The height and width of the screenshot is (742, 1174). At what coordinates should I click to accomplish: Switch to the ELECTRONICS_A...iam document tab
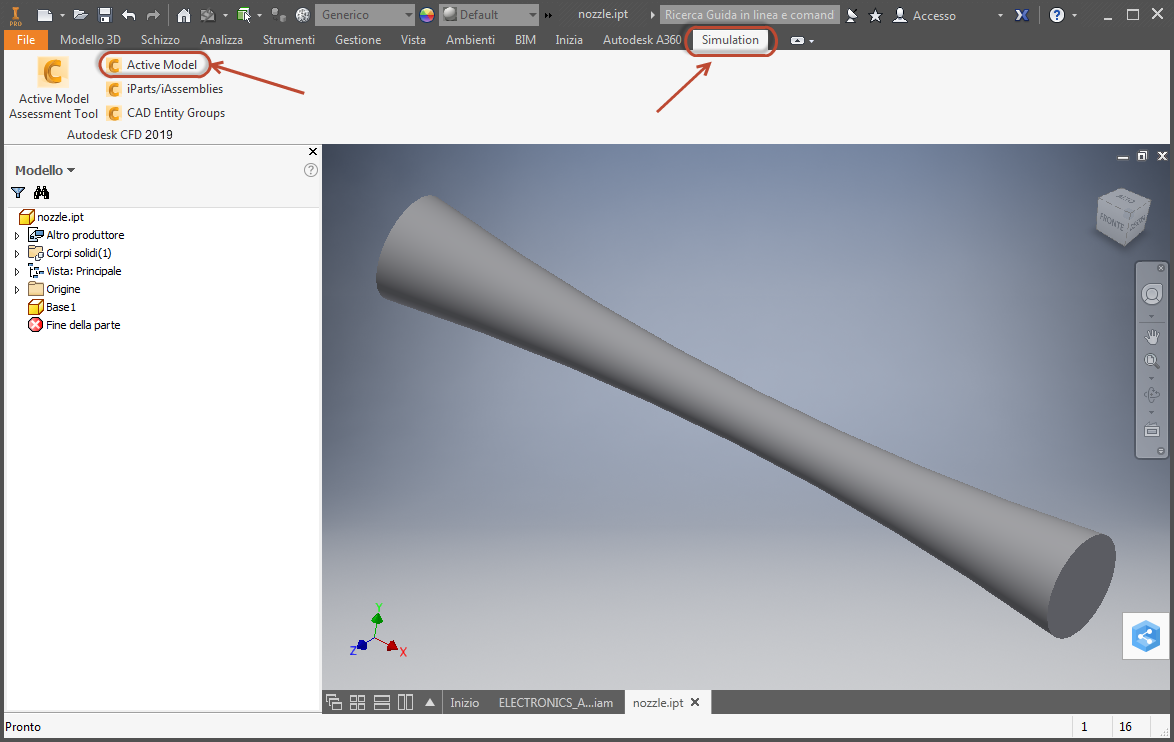click(x=556, y=702)
